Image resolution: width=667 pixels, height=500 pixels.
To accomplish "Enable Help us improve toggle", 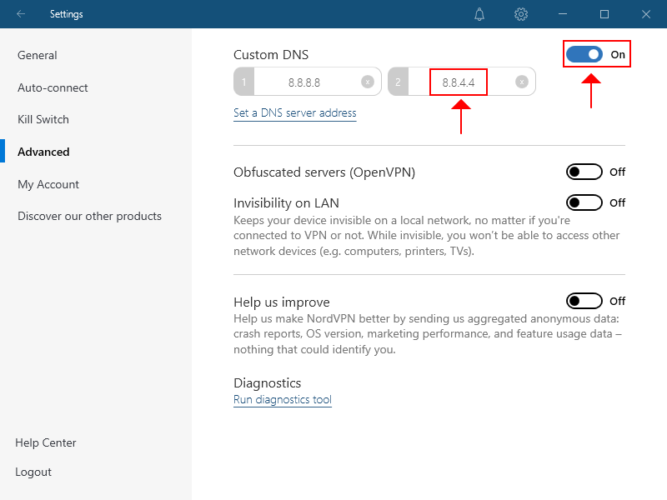I will point(584,301).
